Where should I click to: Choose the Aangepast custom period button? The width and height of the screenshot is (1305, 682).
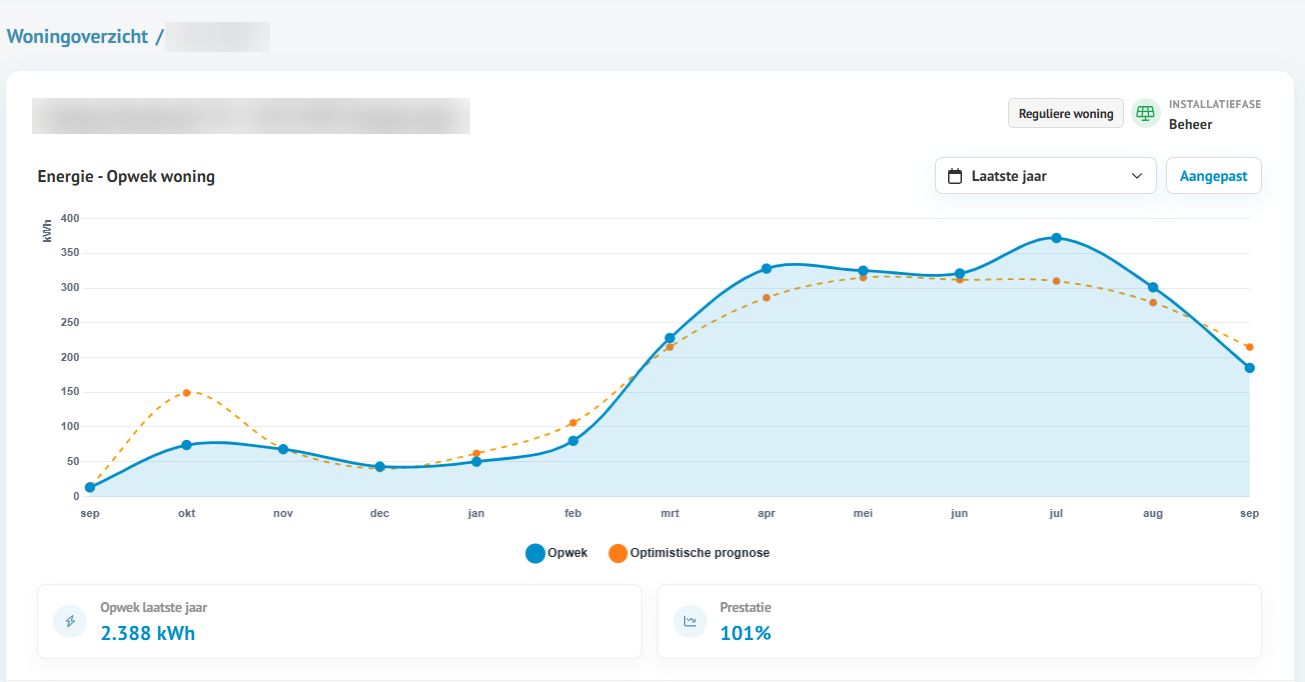pyautogui.click(x=1214, y=176)
